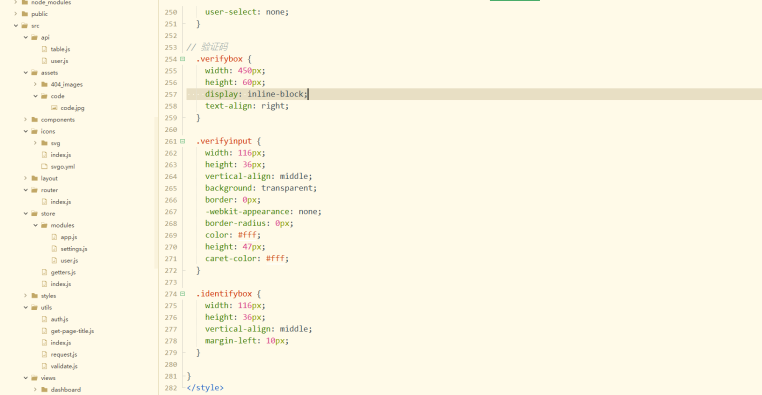The height and width of the screenshot is (395, 762).
Task: Fold the .verifybox rule at line 254
Action: click(x=183, y=59)
